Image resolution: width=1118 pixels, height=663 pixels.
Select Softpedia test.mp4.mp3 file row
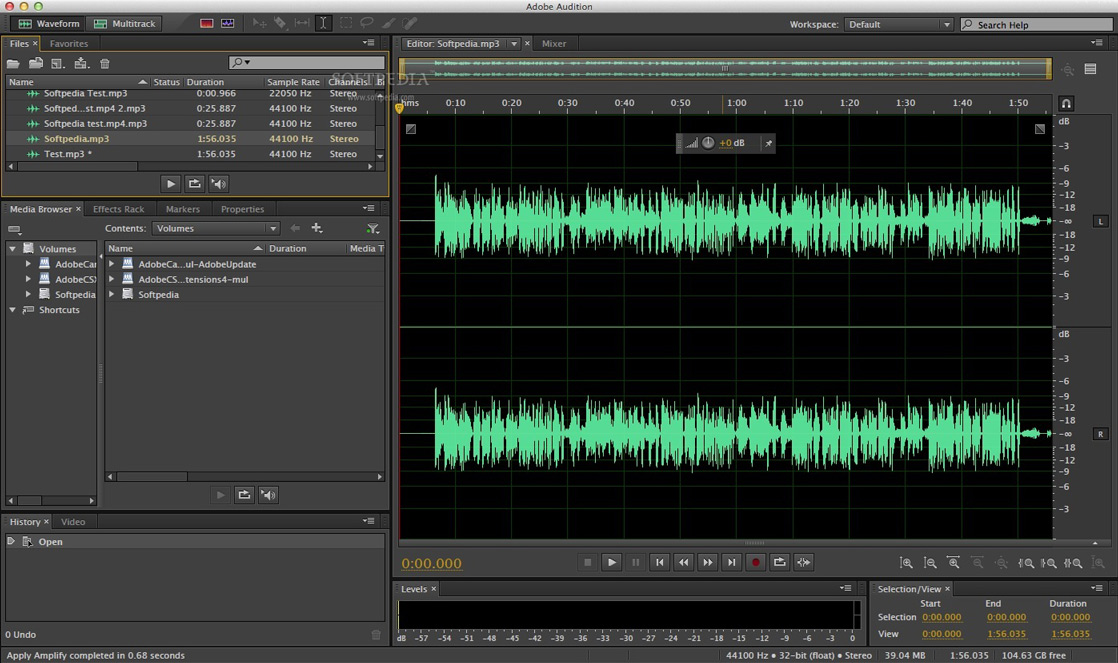click(192, 123)
